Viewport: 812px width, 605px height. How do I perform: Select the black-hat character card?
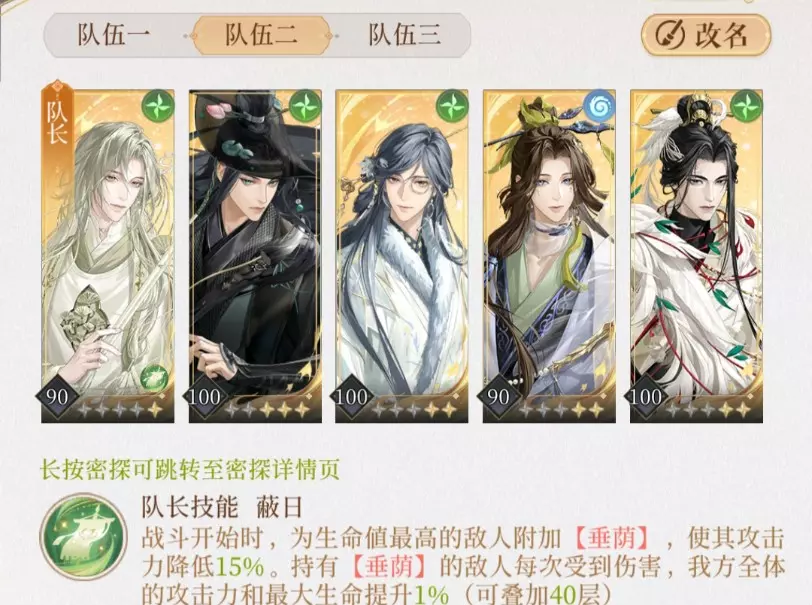click(x=255, y=256)
